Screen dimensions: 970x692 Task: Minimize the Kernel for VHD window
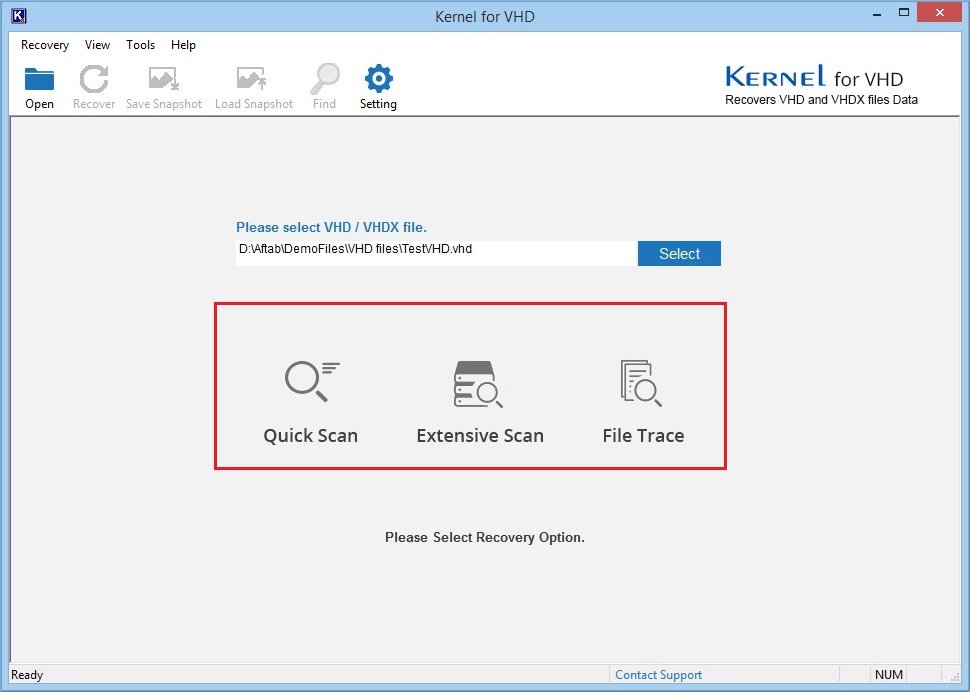[877, 14]
